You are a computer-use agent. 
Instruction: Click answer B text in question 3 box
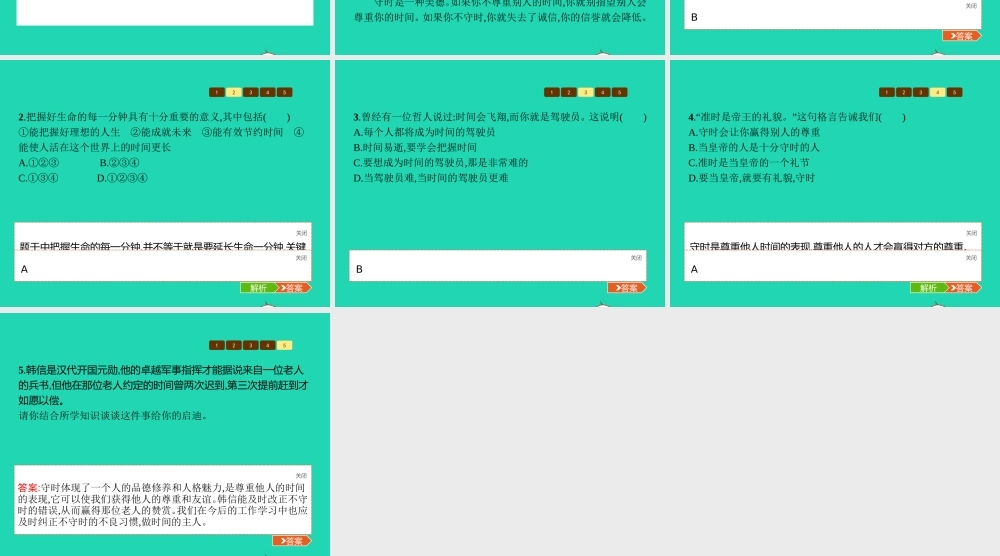point(359,270)
